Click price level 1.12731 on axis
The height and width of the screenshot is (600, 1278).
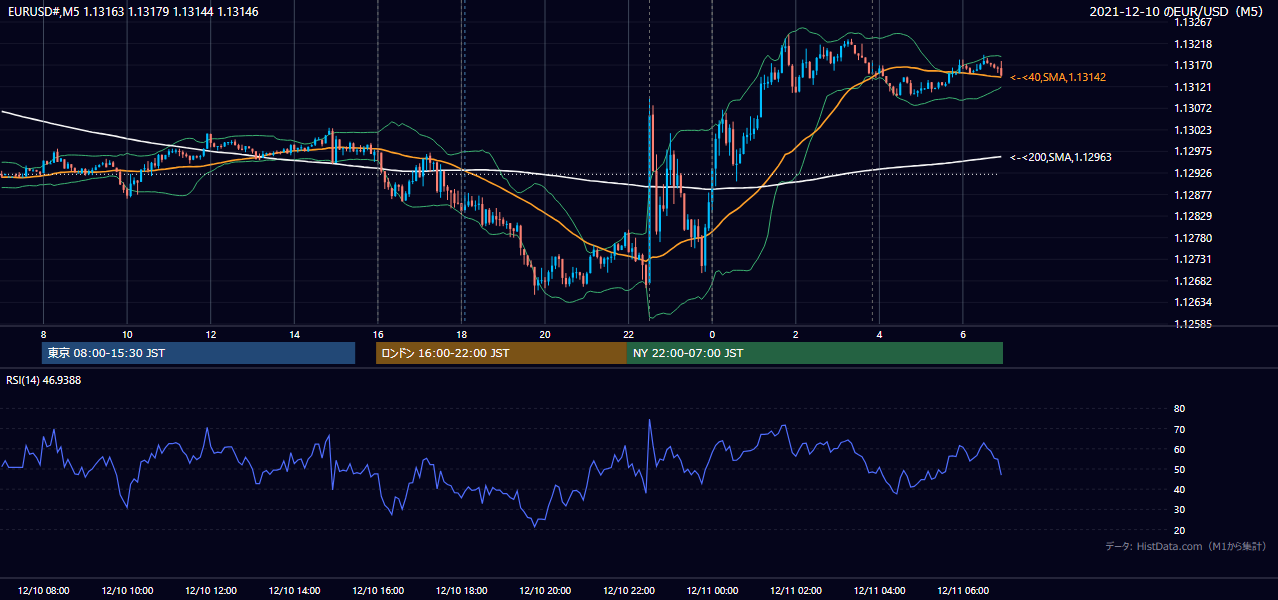point(1193,260)
